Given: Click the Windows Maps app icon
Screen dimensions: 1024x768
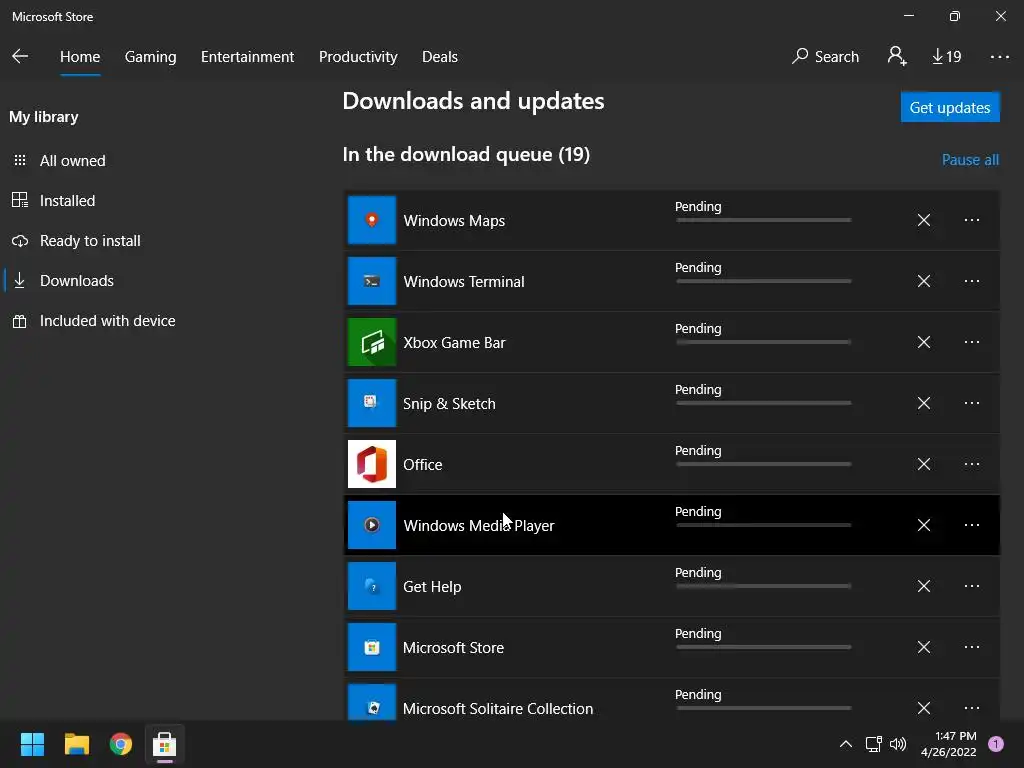Looking at the screenshot, I should [372, 220].
